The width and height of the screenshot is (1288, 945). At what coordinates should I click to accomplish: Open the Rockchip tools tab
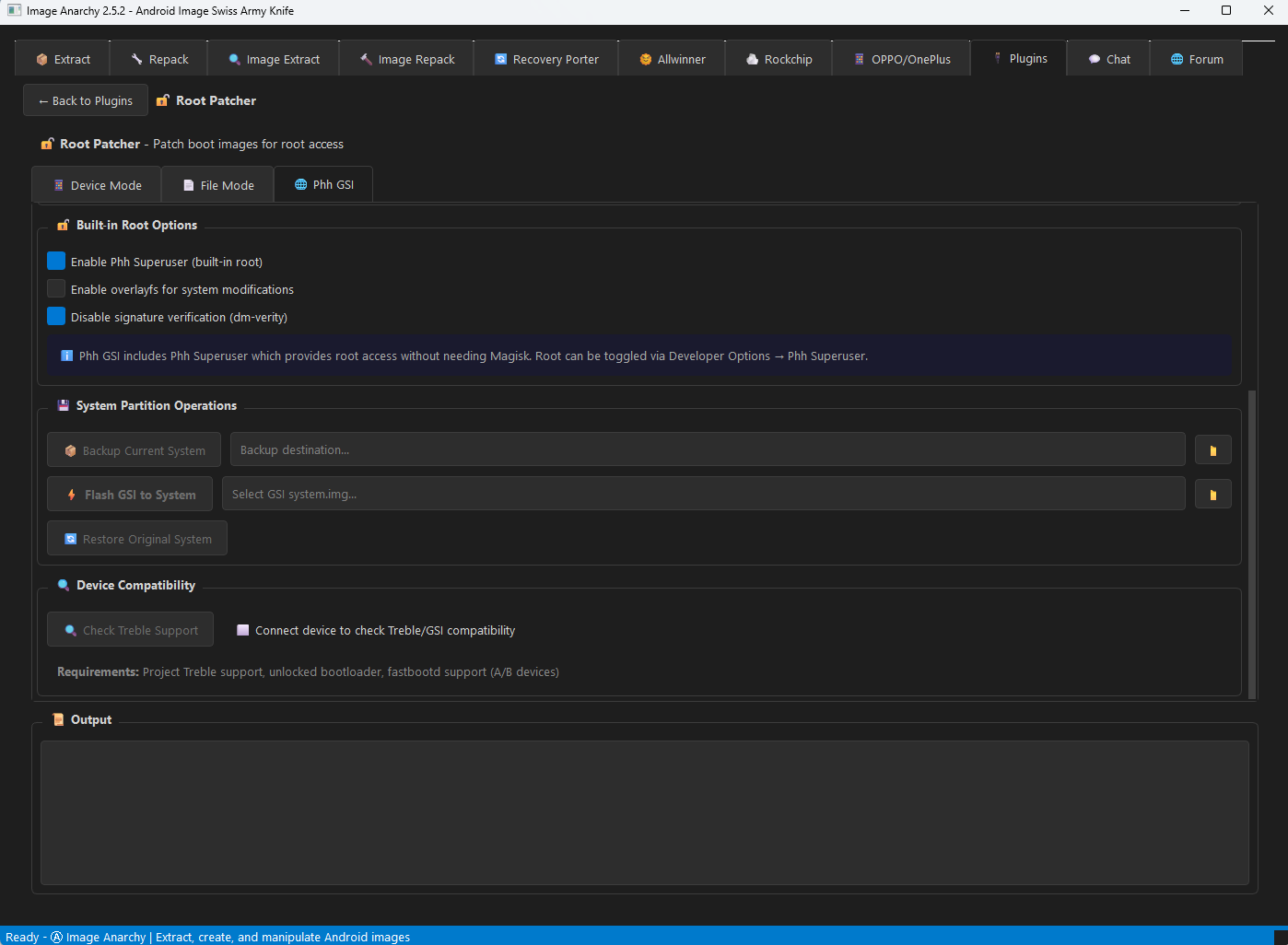click(779, 58)
